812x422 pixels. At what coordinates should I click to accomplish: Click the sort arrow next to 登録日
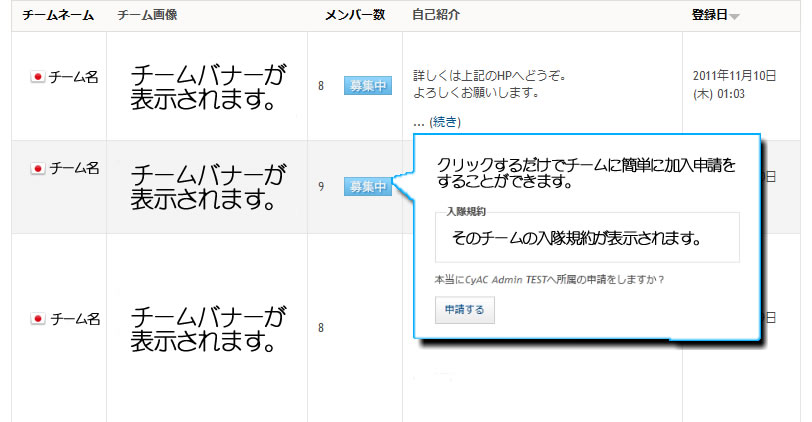pyautogui.click(x=735, y=16)
